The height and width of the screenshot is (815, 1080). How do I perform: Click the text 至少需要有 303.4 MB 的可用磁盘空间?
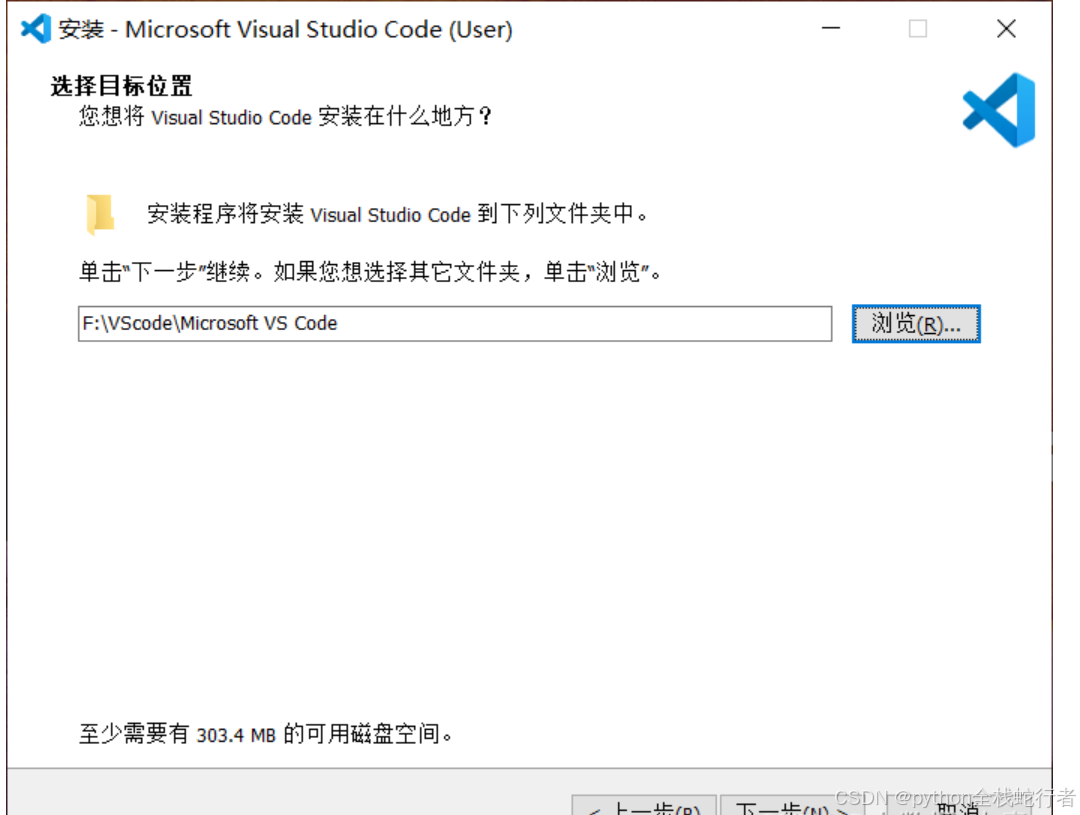click(x=266, y=734)
